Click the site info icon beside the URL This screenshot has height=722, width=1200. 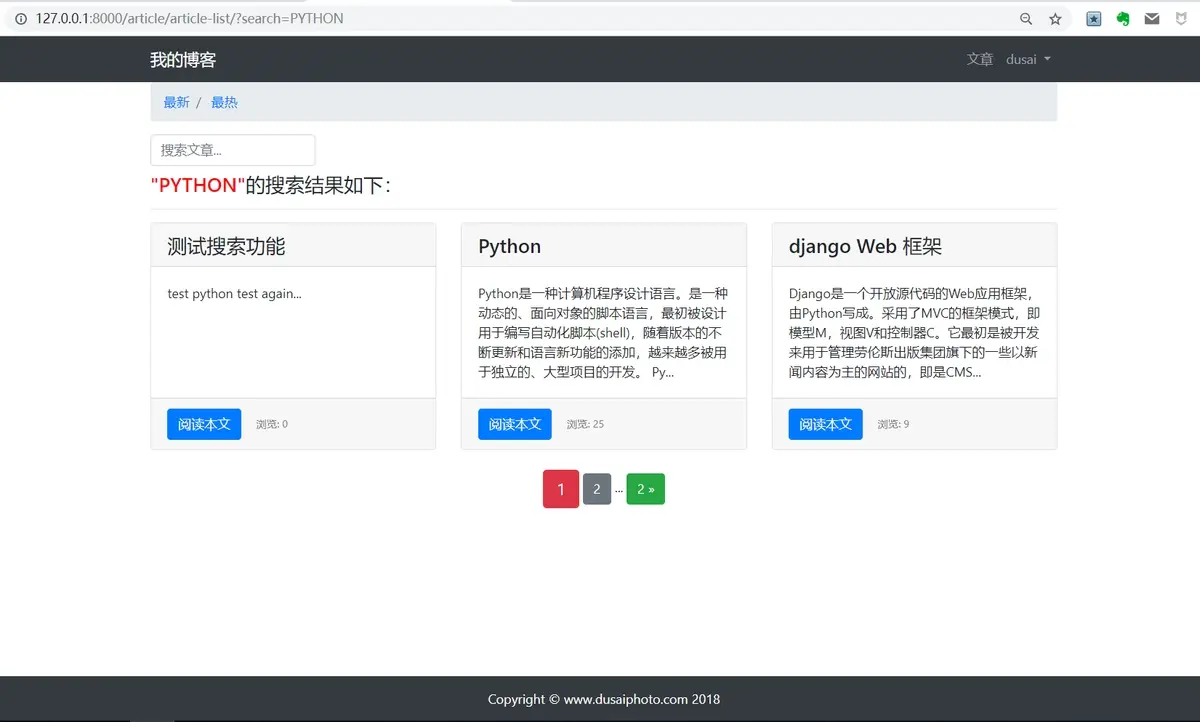click(x=20, y=18)
